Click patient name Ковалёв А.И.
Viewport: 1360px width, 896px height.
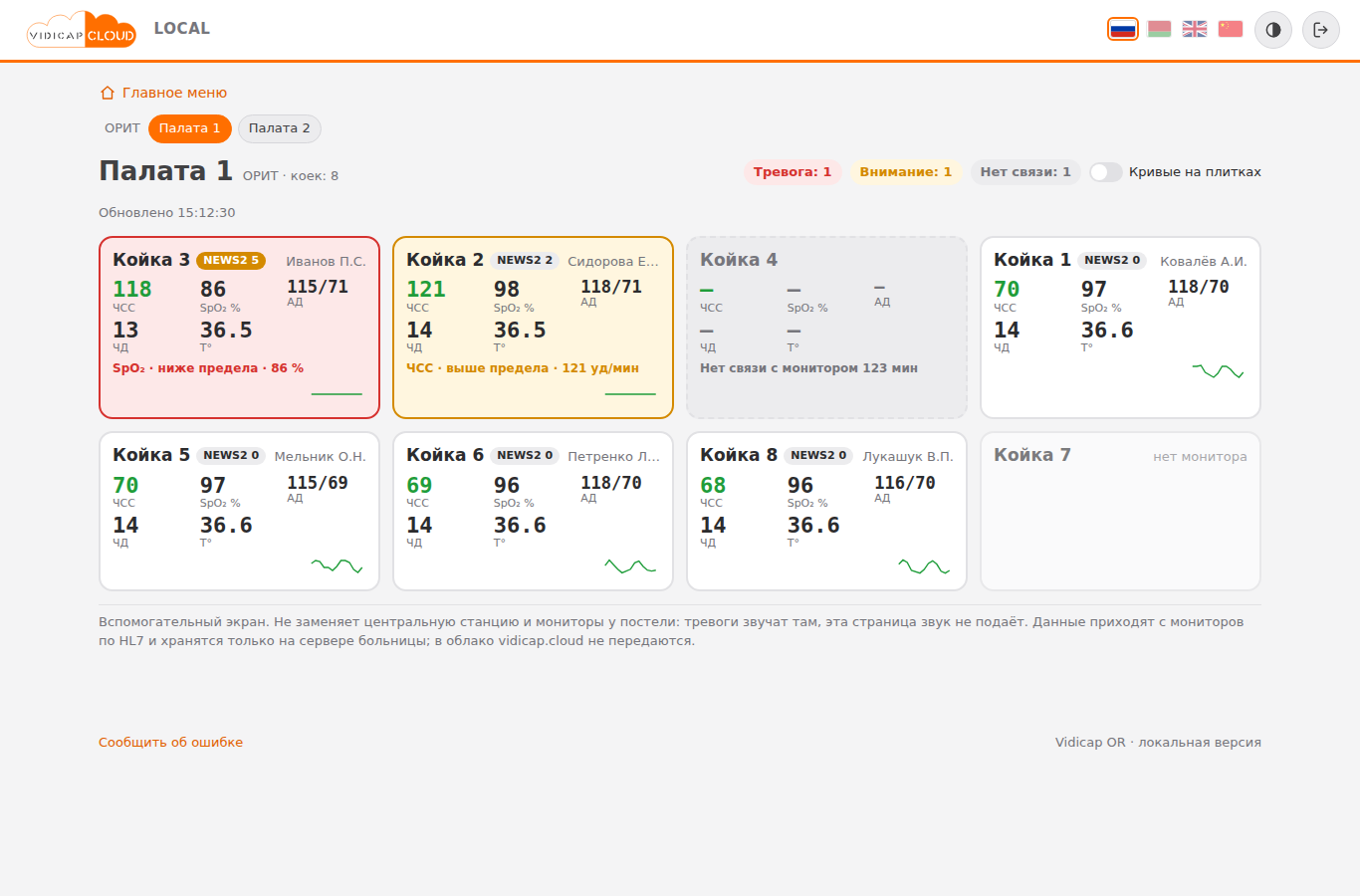coord(1203,262)
